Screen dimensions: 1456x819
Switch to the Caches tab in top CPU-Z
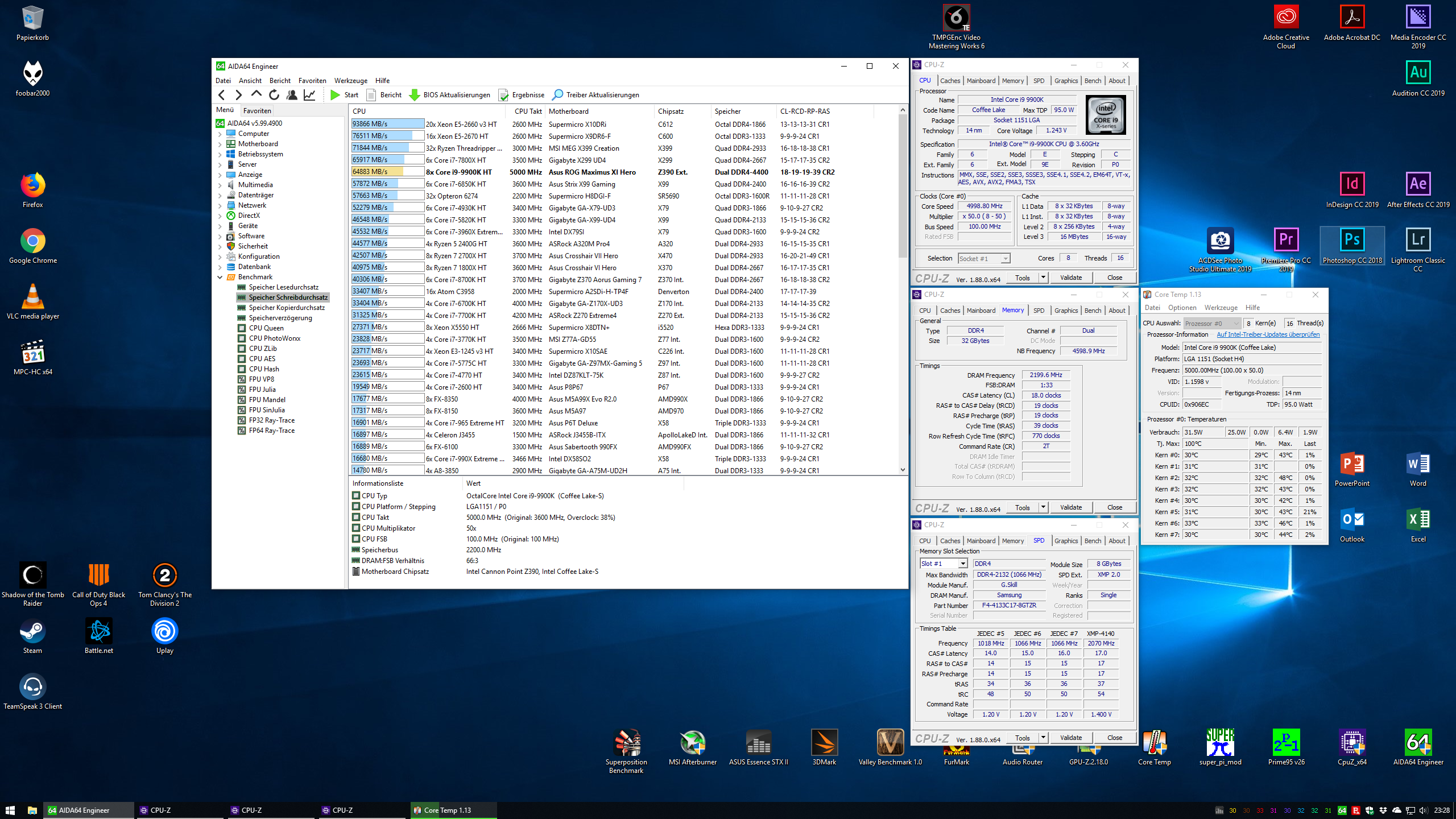950,81
